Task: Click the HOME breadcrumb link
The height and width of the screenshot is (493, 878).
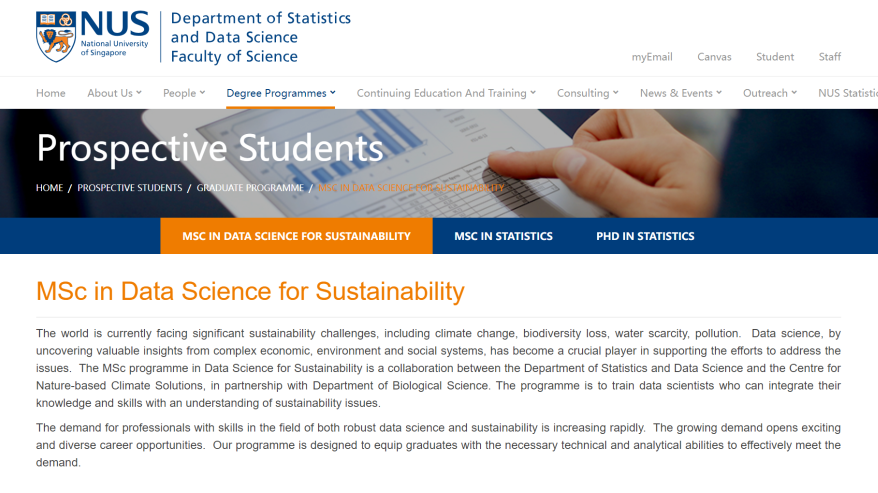Action: tap(49, 188)
